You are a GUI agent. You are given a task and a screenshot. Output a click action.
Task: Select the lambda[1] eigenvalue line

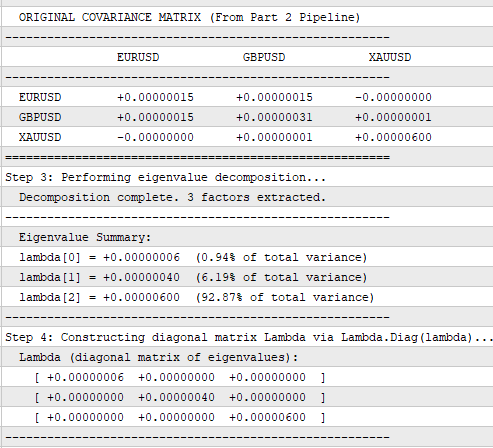(193, 277)
